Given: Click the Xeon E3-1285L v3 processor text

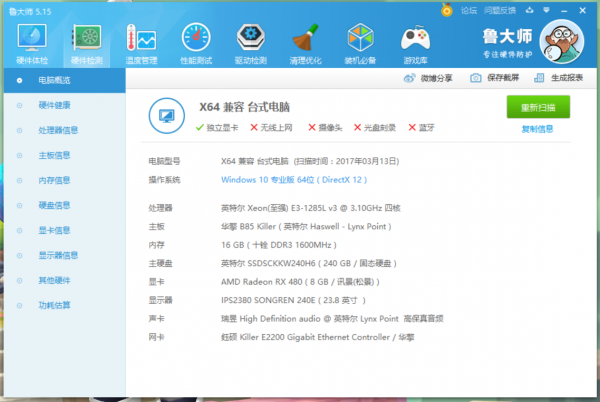Looking at the screenshot, I should point(310,208).
